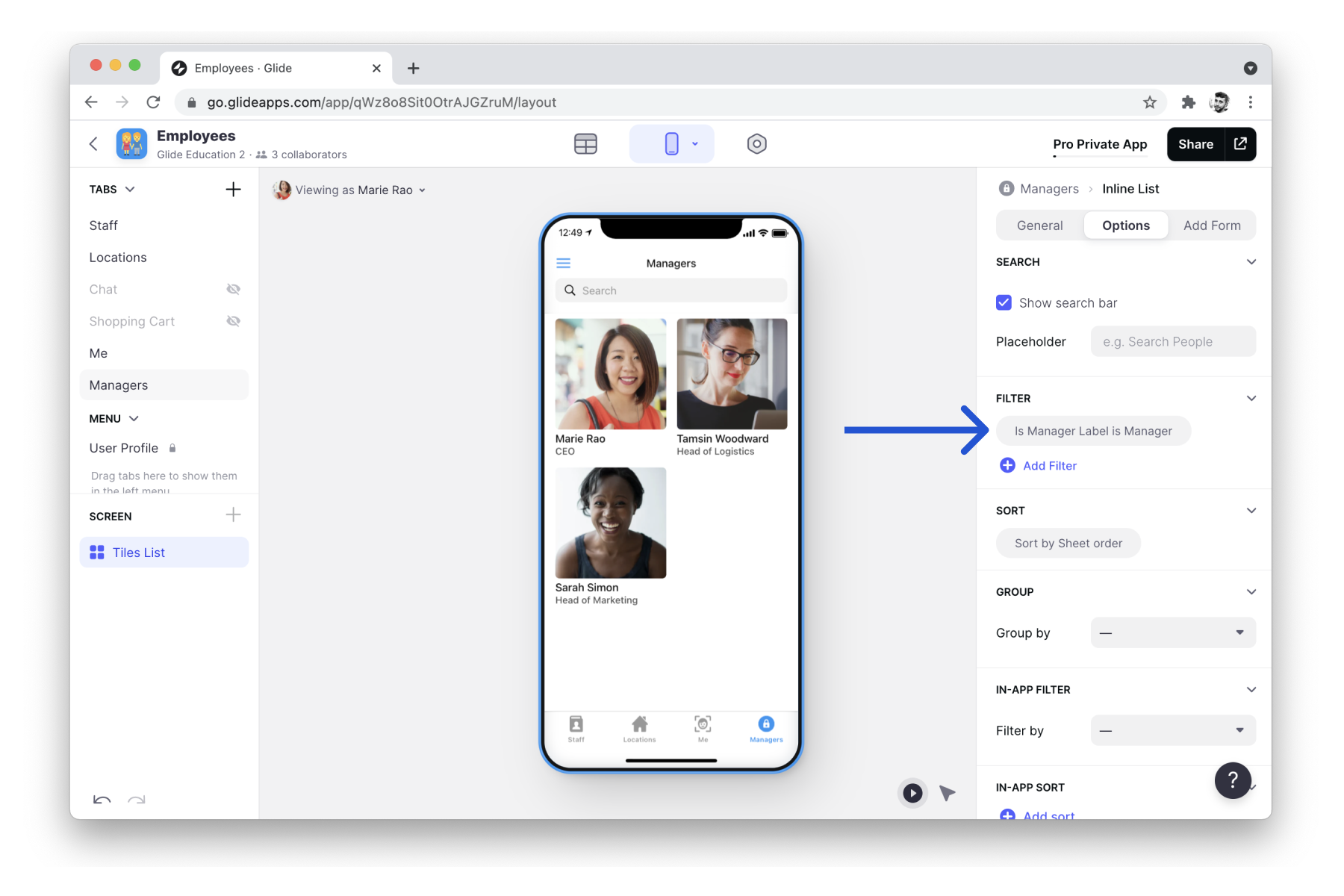Viewport: 1344px width, 896px height.
Task: Click the Share button
Action: tap(1195, 144)
